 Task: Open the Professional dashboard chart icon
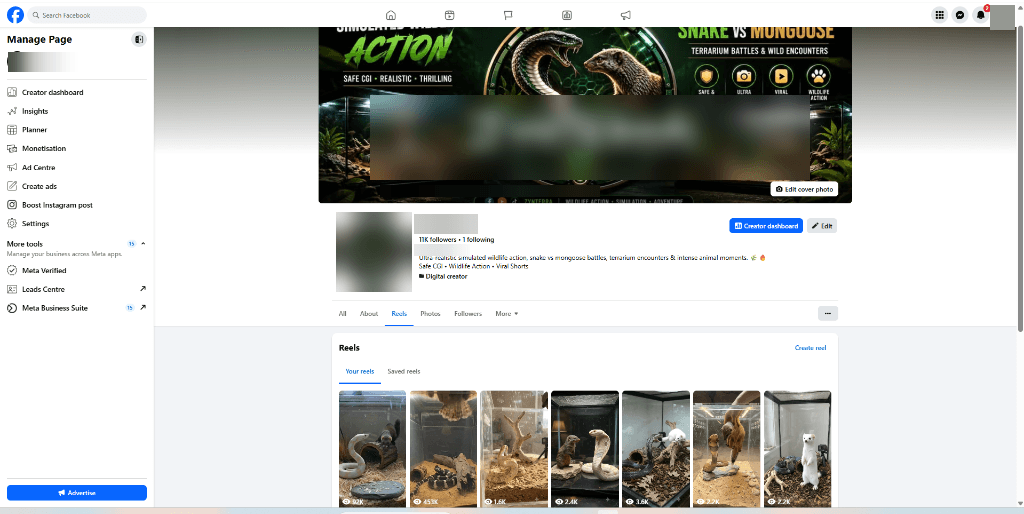[x=567, y=15]
